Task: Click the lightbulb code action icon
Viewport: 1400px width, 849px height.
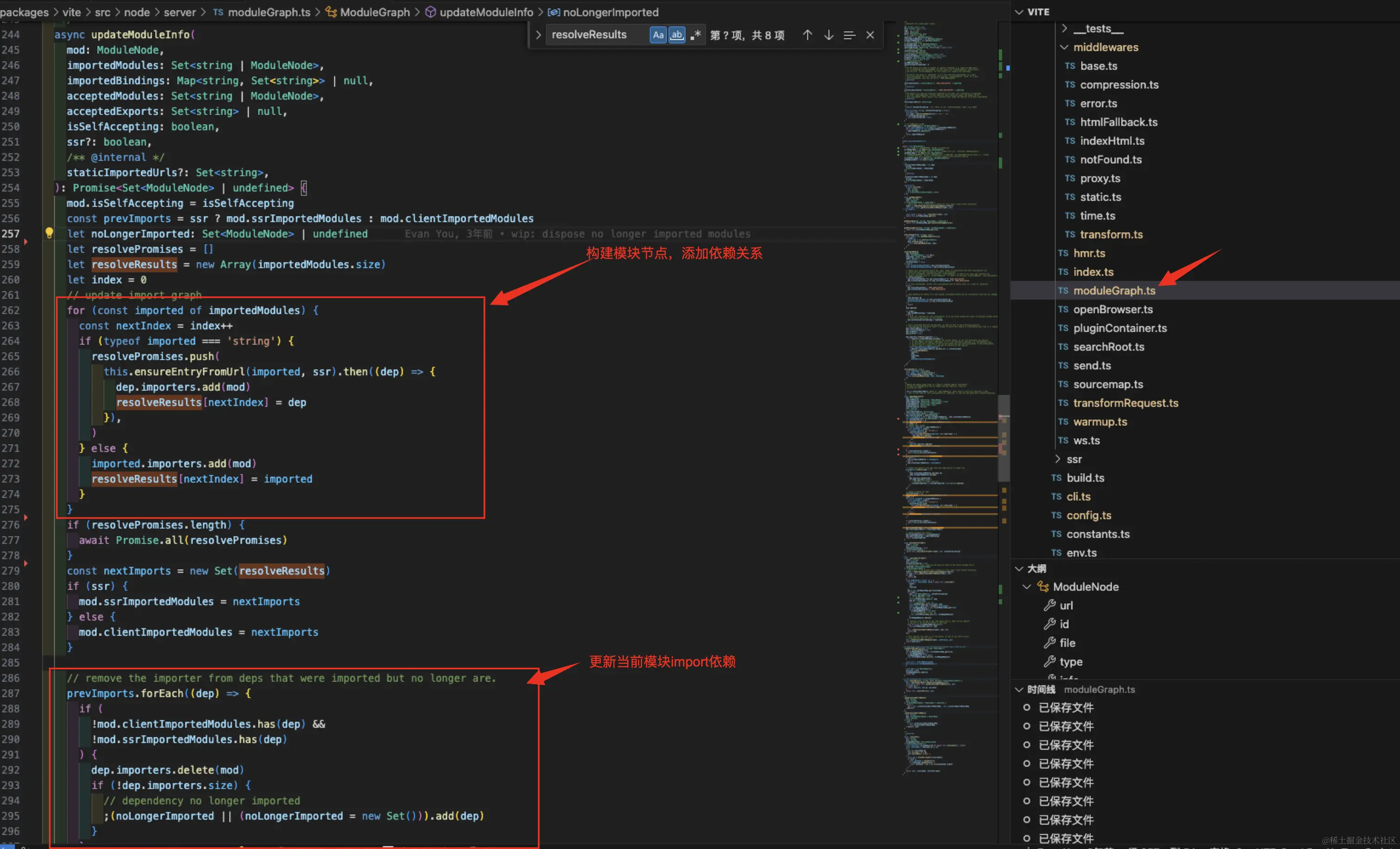Action: (49, 233)
